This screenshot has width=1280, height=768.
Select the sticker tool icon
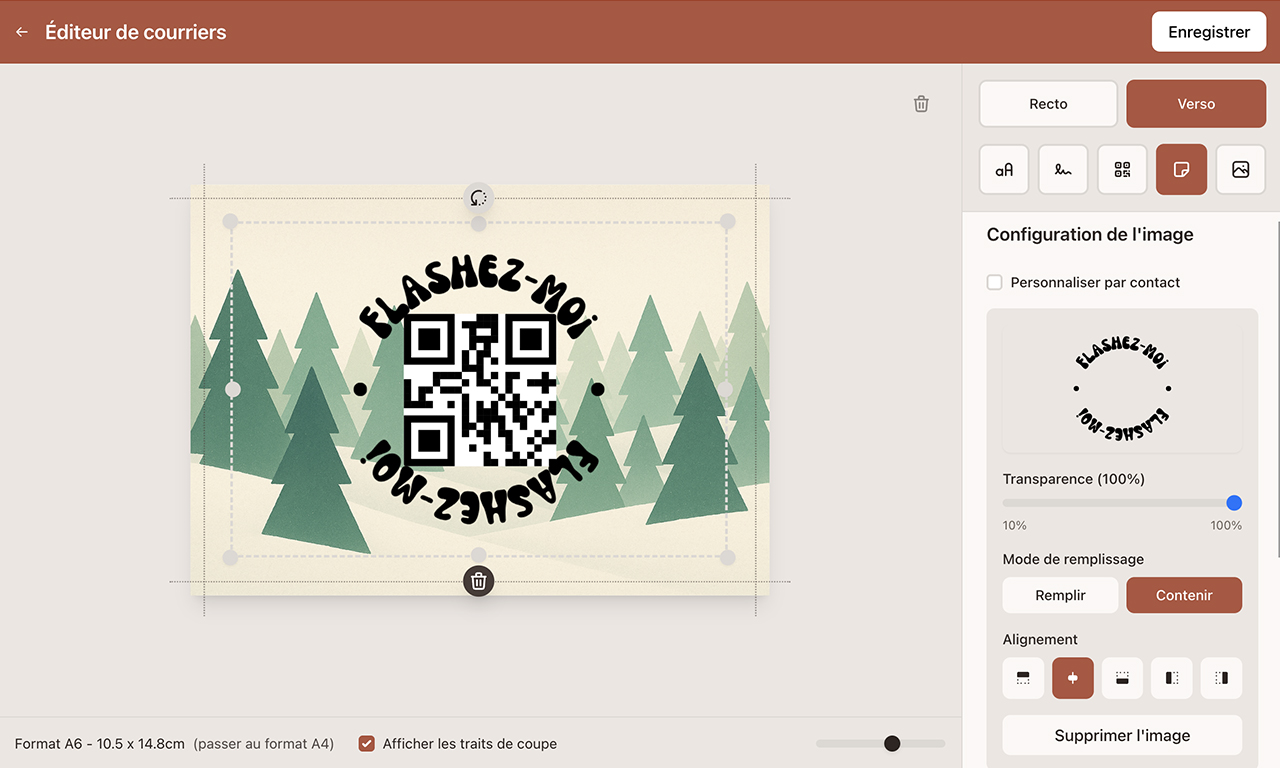(x=1181, y=170)
